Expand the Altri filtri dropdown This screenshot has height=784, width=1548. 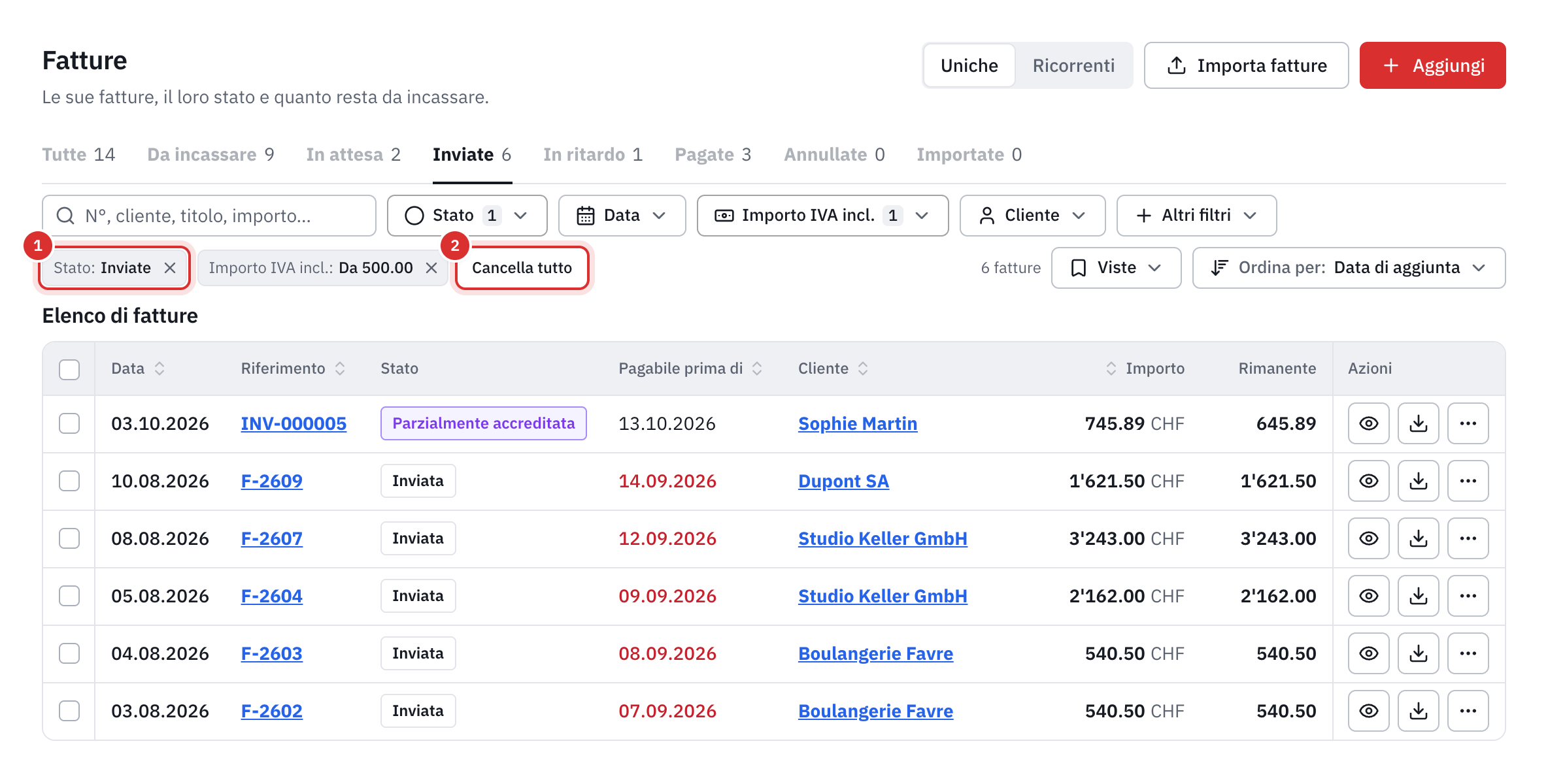coord(1196,216)
